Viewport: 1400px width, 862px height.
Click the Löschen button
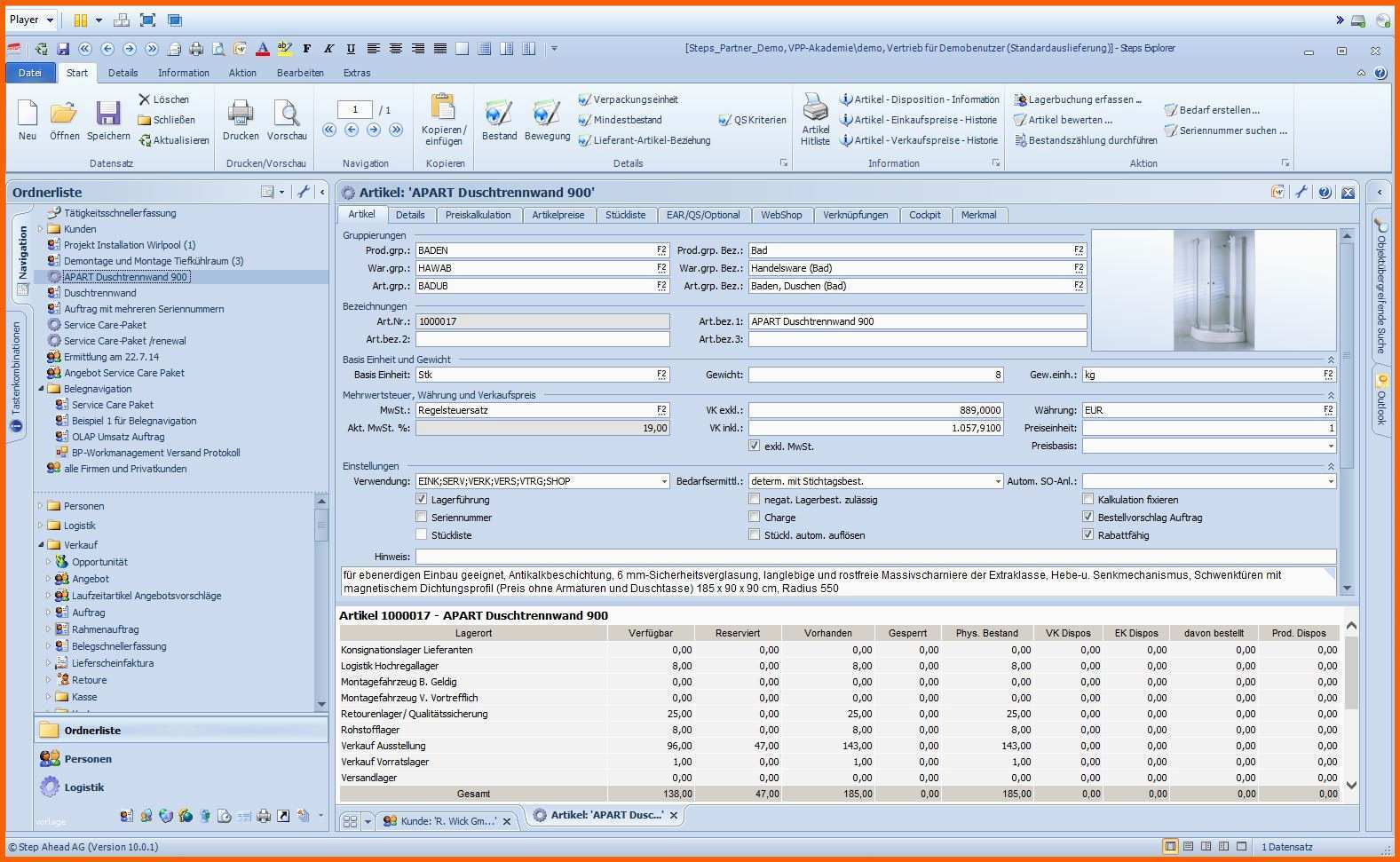tap(163, 99)
